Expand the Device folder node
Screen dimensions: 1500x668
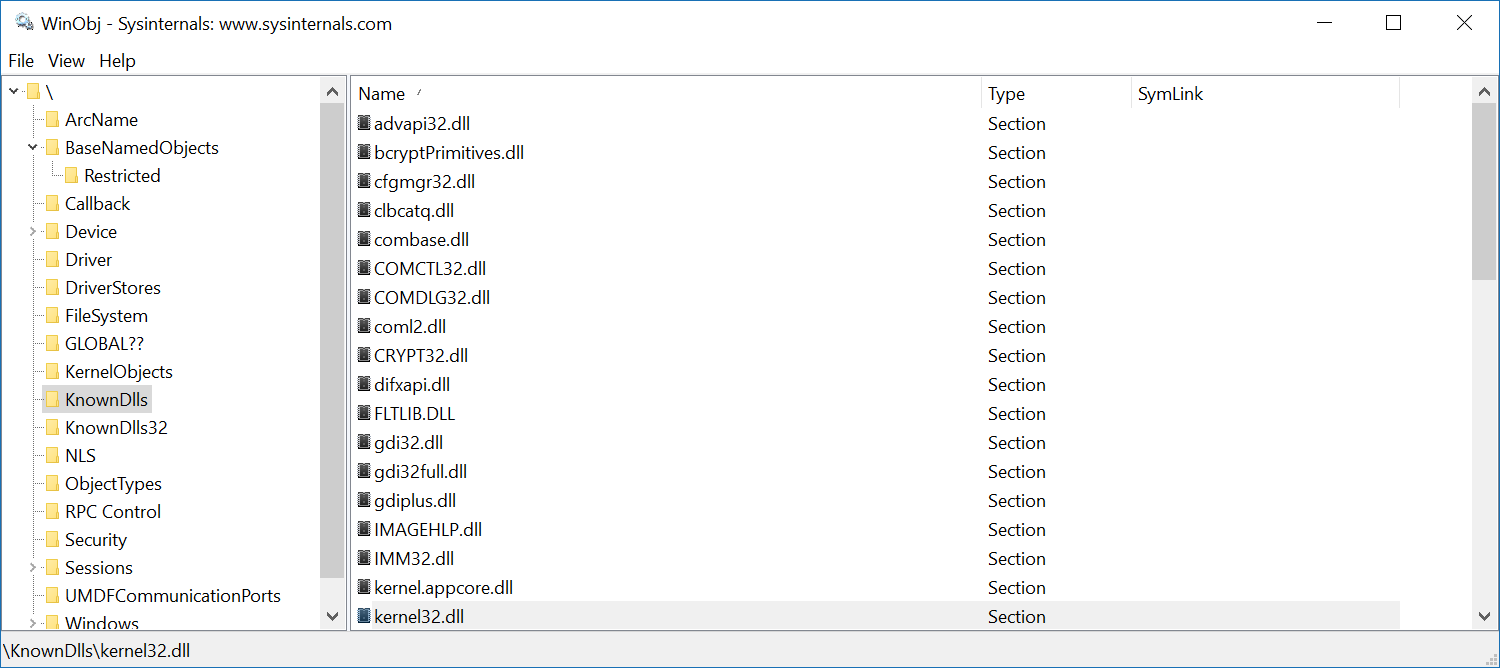(33, 232)
